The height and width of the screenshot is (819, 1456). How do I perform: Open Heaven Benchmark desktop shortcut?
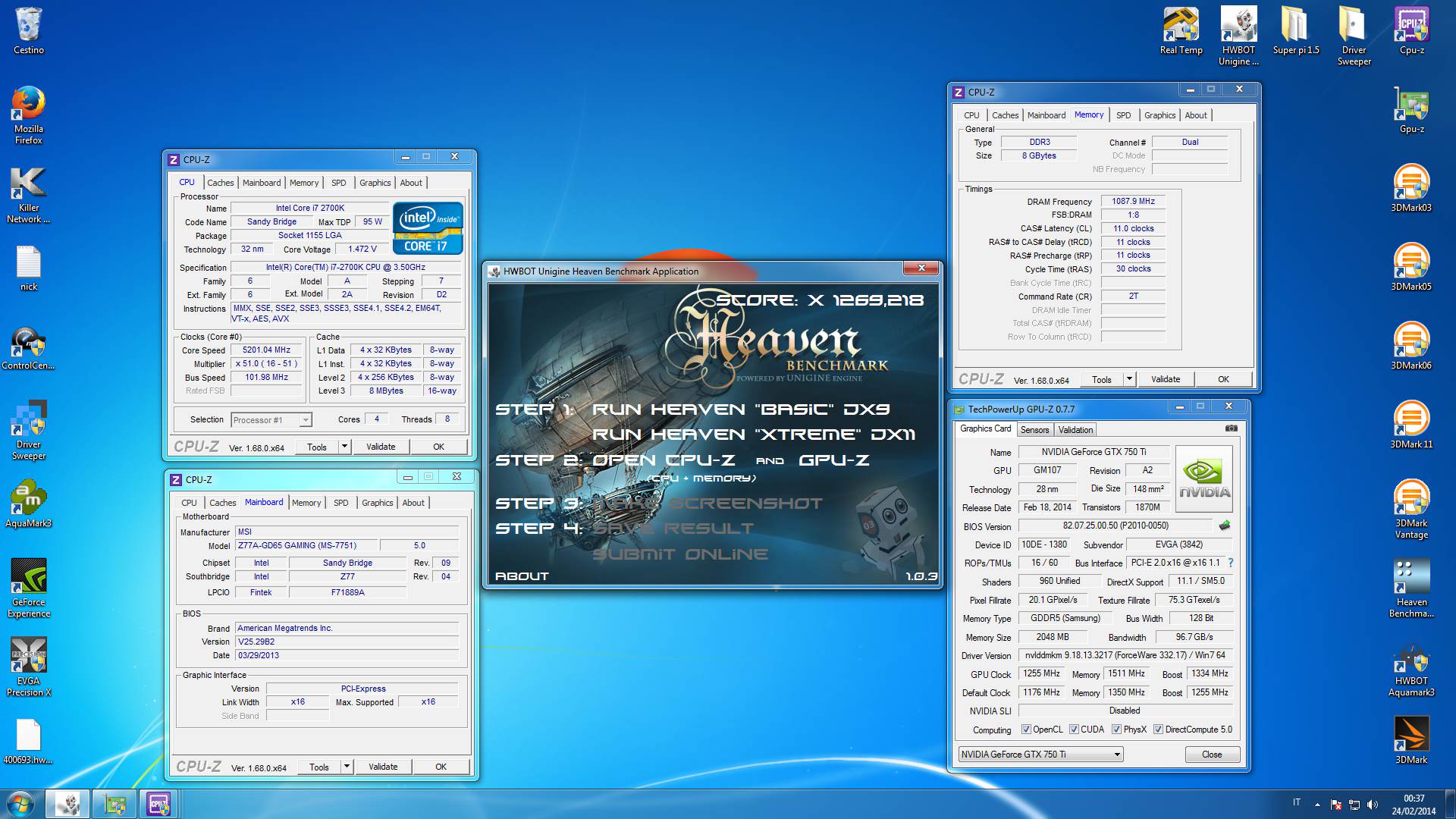(1411, 588)
